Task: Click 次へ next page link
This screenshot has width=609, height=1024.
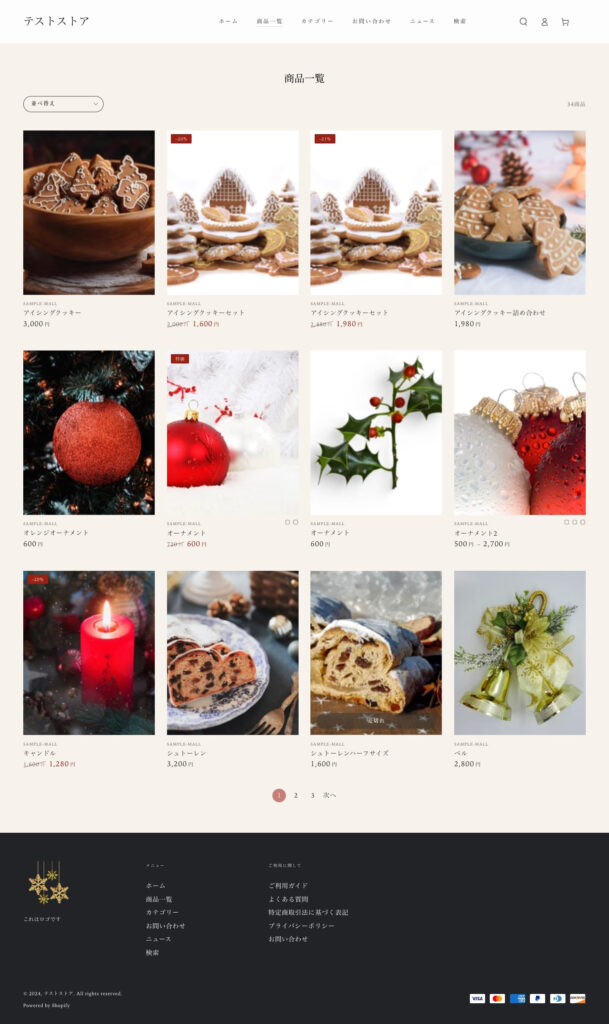Action: [330, 795]
